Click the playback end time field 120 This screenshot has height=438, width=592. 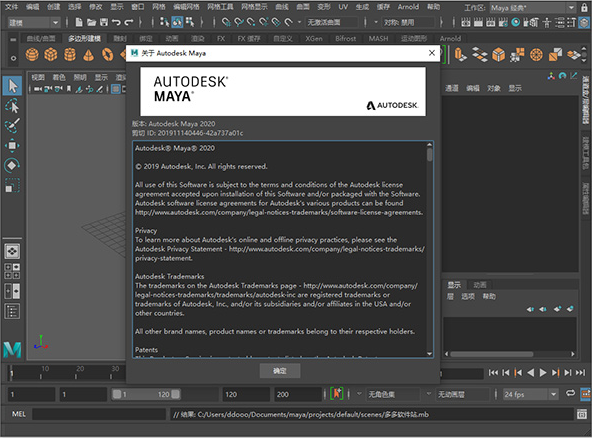[x=246, y=394]
